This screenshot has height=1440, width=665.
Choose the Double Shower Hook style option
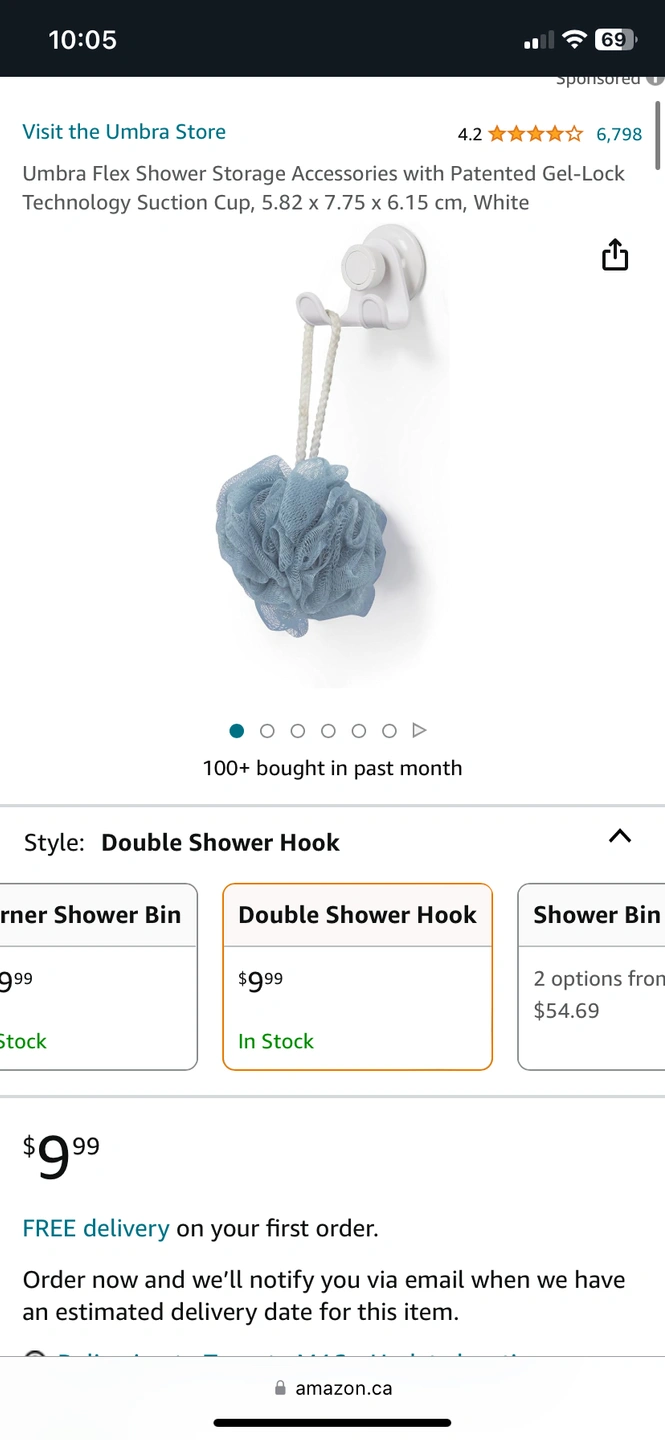[x=357, y=977]
